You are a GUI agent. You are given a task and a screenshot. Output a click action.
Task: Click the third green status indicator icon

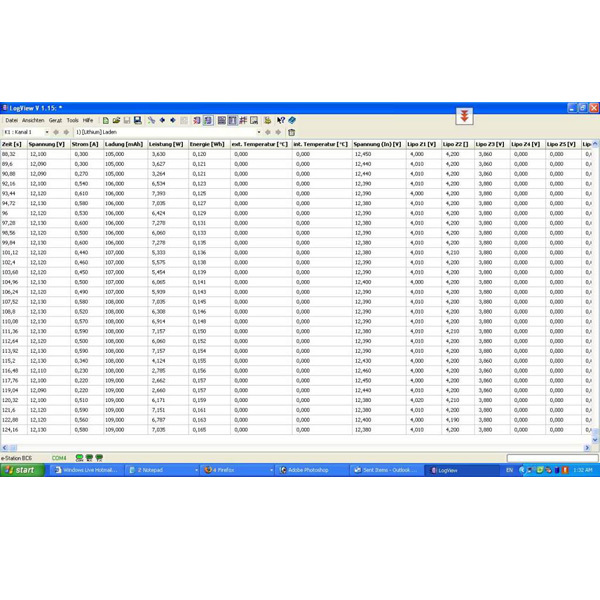(99, 458)
